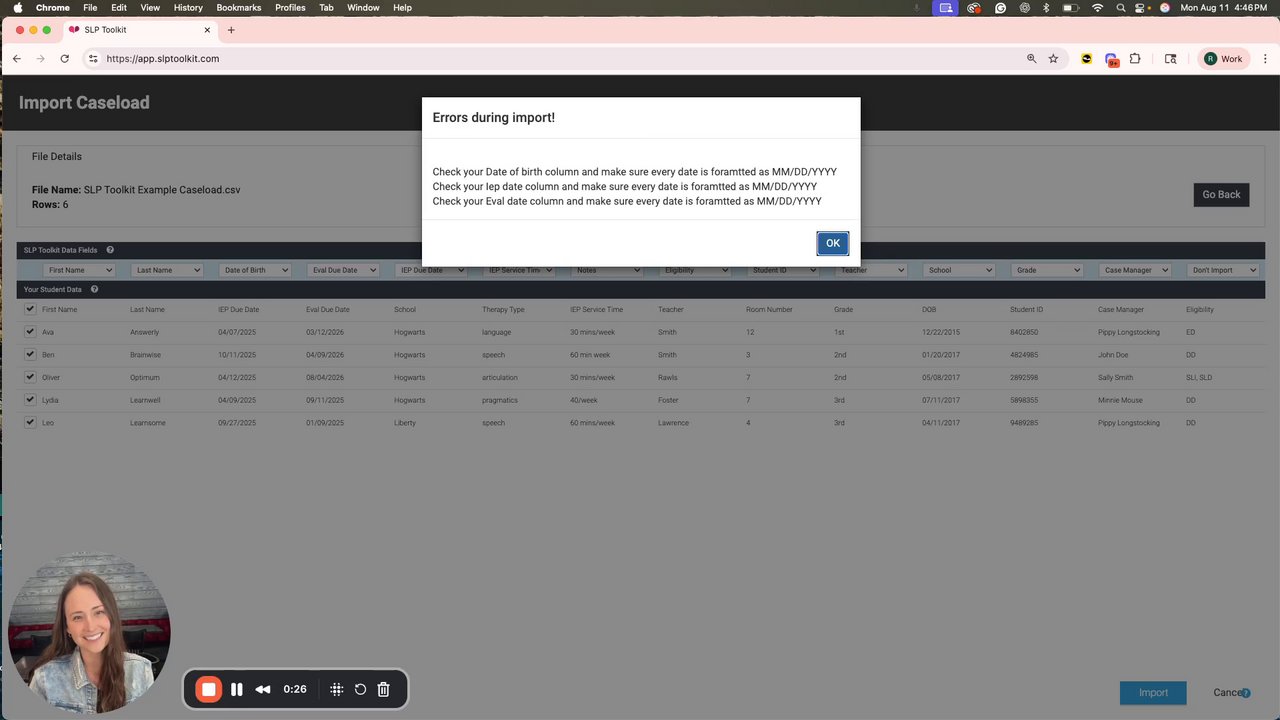Screen dimensions: 1280x720
Task: Open the extension showing 9+ badge
Action: click(x=1112, y=60)
